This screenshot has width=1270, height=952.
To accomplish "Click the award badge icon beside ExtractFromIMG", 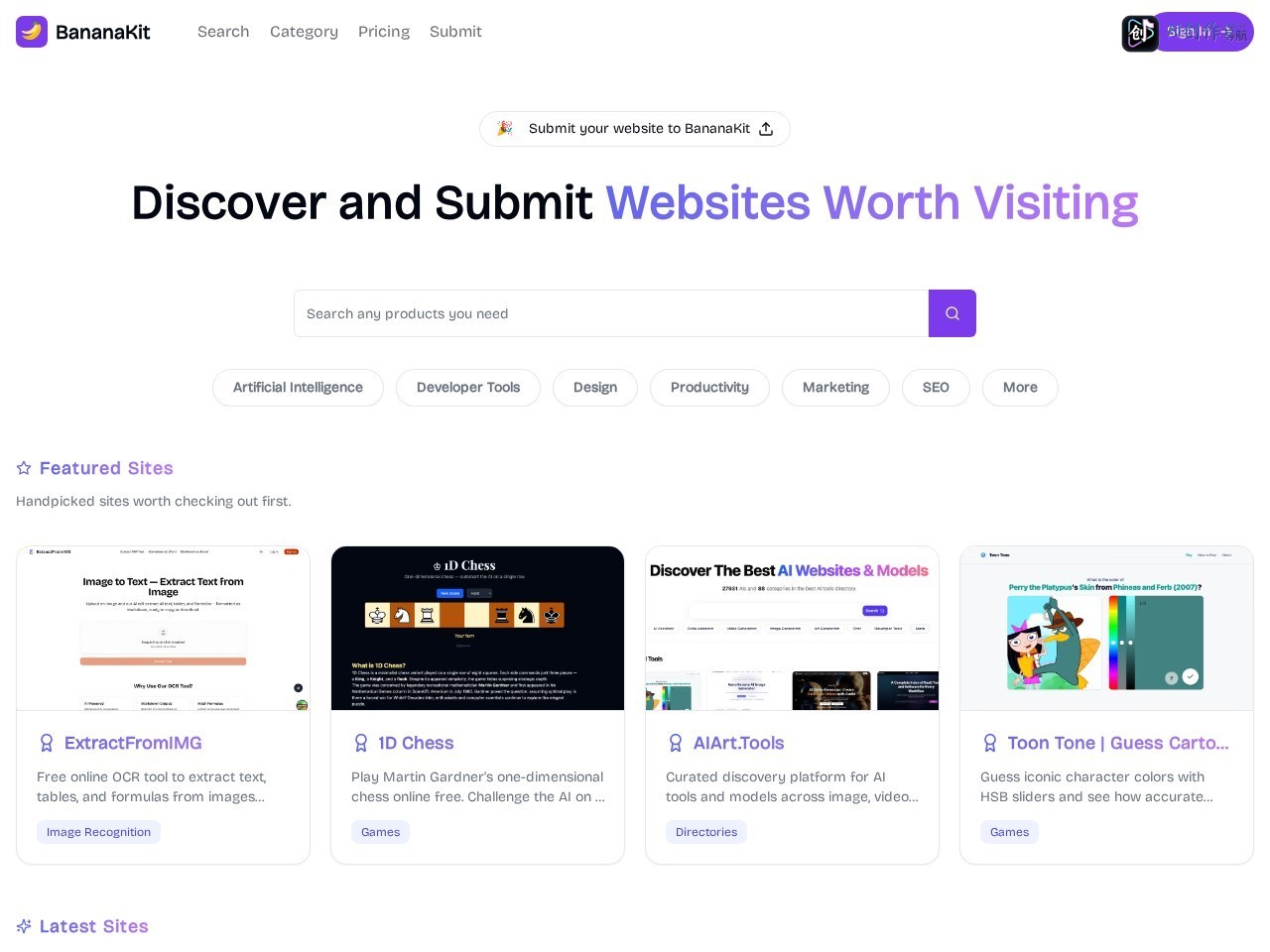I will click(x=47, y=743).
